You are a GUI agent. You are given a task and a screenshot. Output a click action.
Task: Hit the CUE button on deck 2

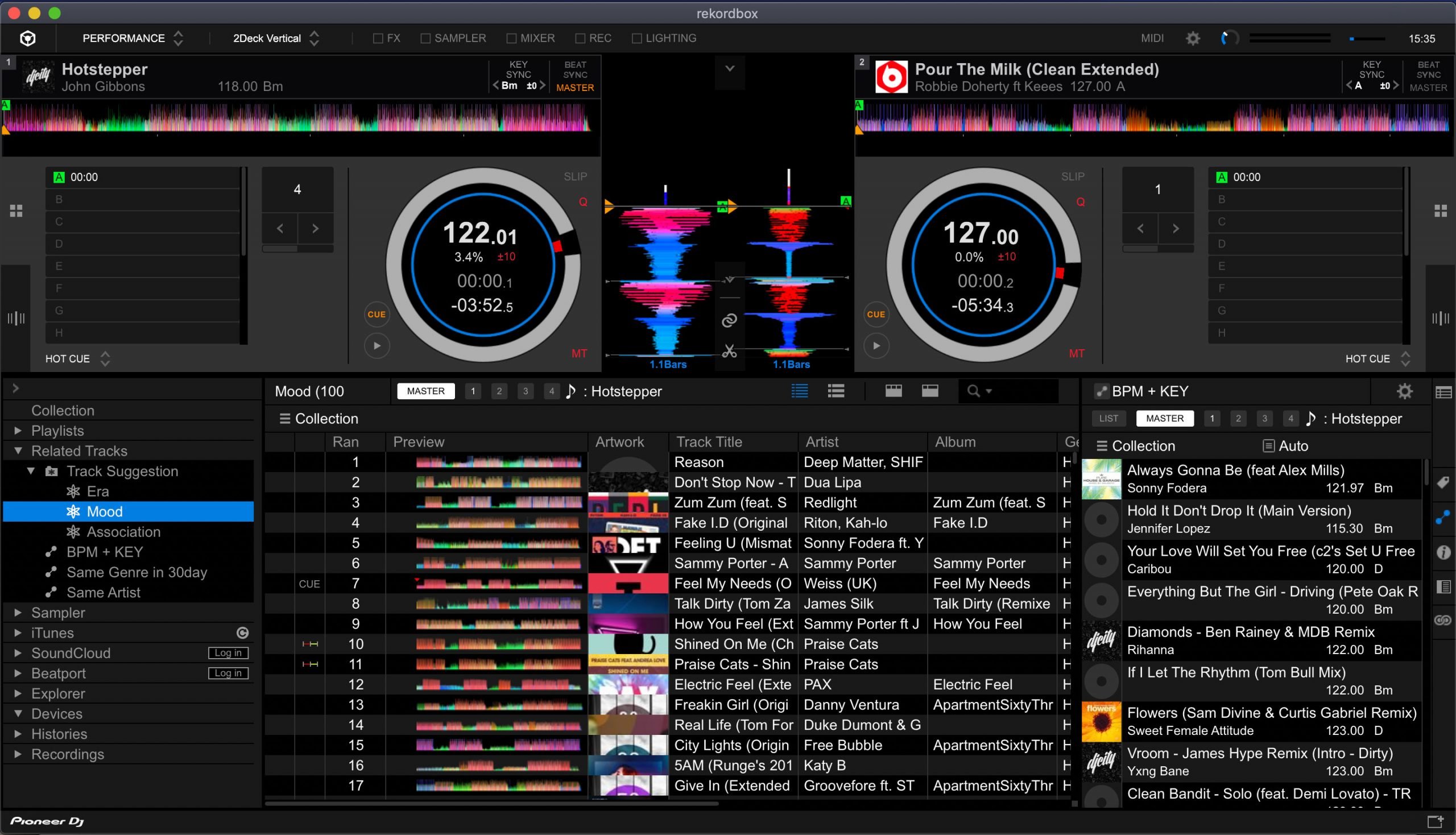(876, 315)
